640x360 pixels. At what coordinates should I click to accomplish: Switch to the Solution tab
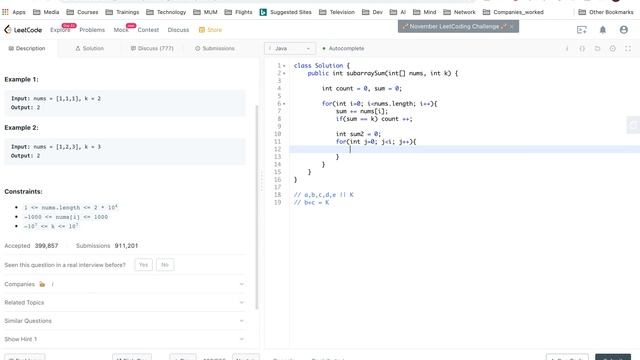[89, 49]
